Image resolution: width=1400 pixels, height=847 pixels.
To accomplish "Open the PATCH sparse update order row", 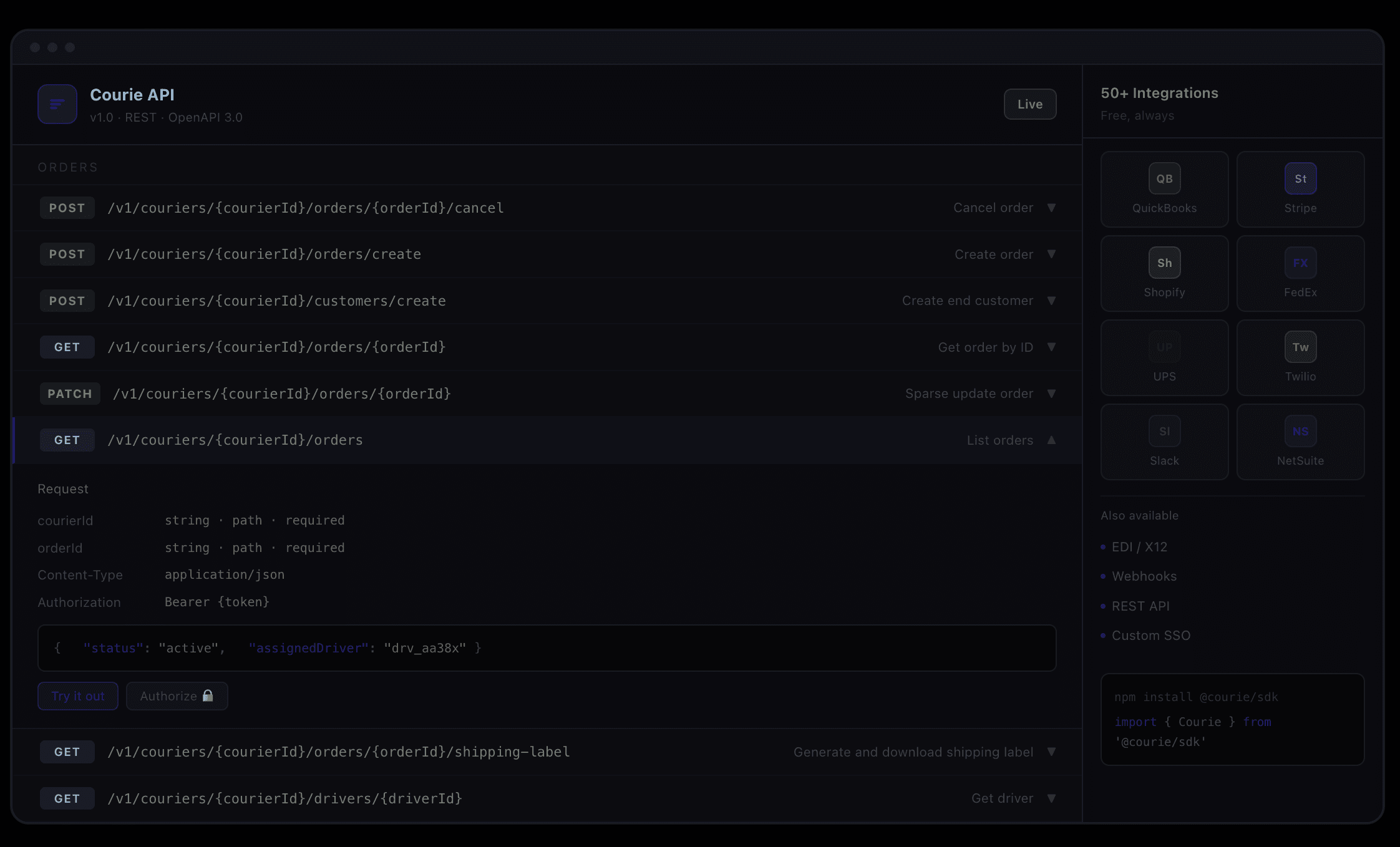I will pos(547,394).
